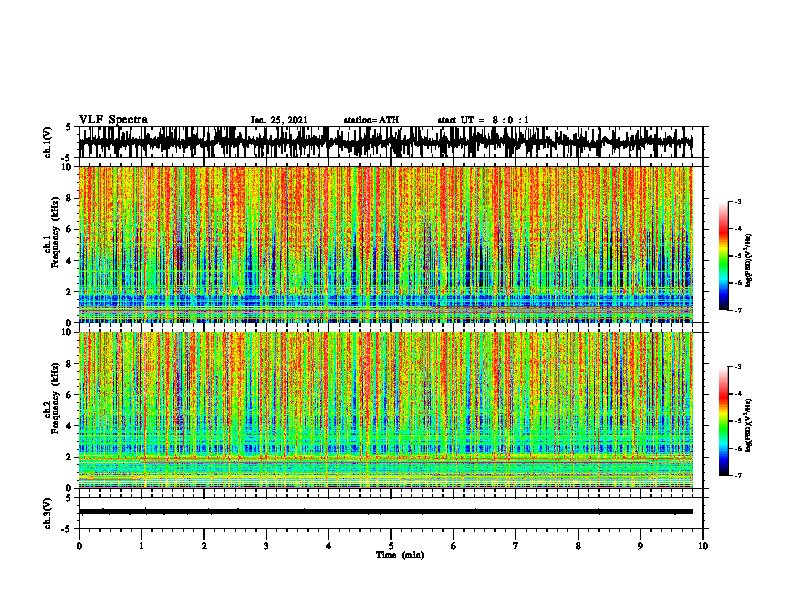Select the "station= ATH" header text
The height and width of the screenshot is (612, 792).
click(x=371, y=120)
